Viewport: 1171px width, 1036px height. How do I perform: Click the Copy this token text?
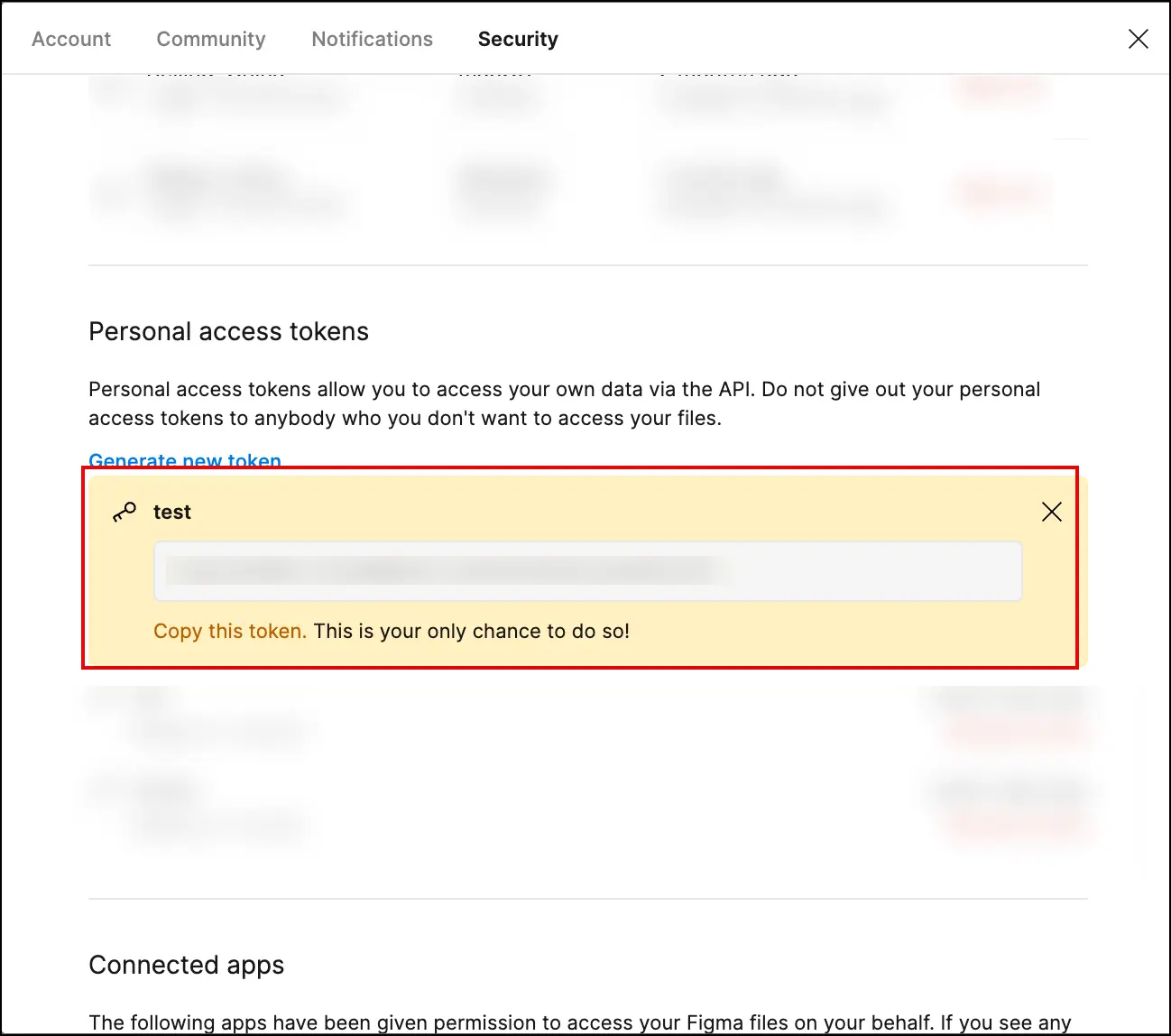230,631
